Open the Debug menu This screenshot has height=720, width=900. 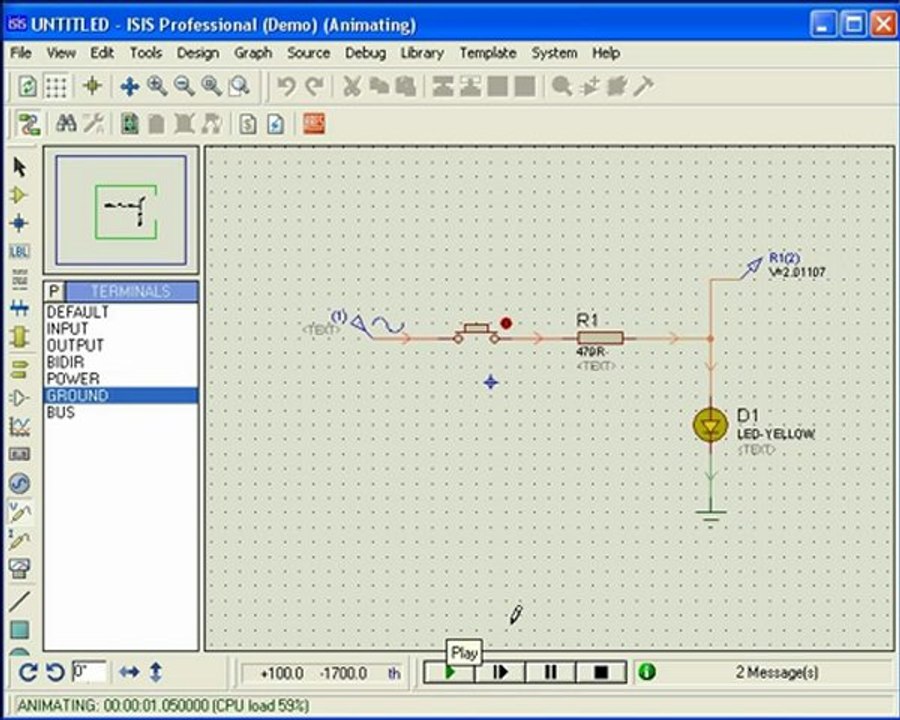click(365, 53)
